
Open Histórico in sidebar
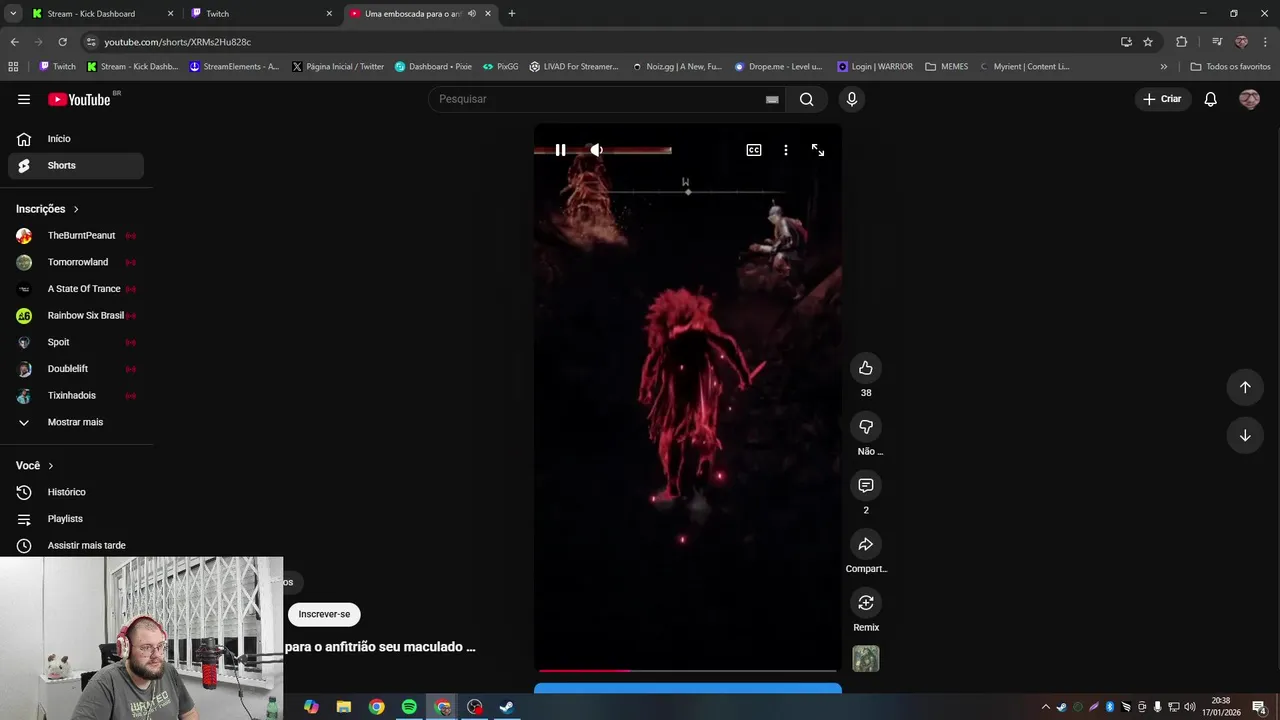[x=76, y=492]
